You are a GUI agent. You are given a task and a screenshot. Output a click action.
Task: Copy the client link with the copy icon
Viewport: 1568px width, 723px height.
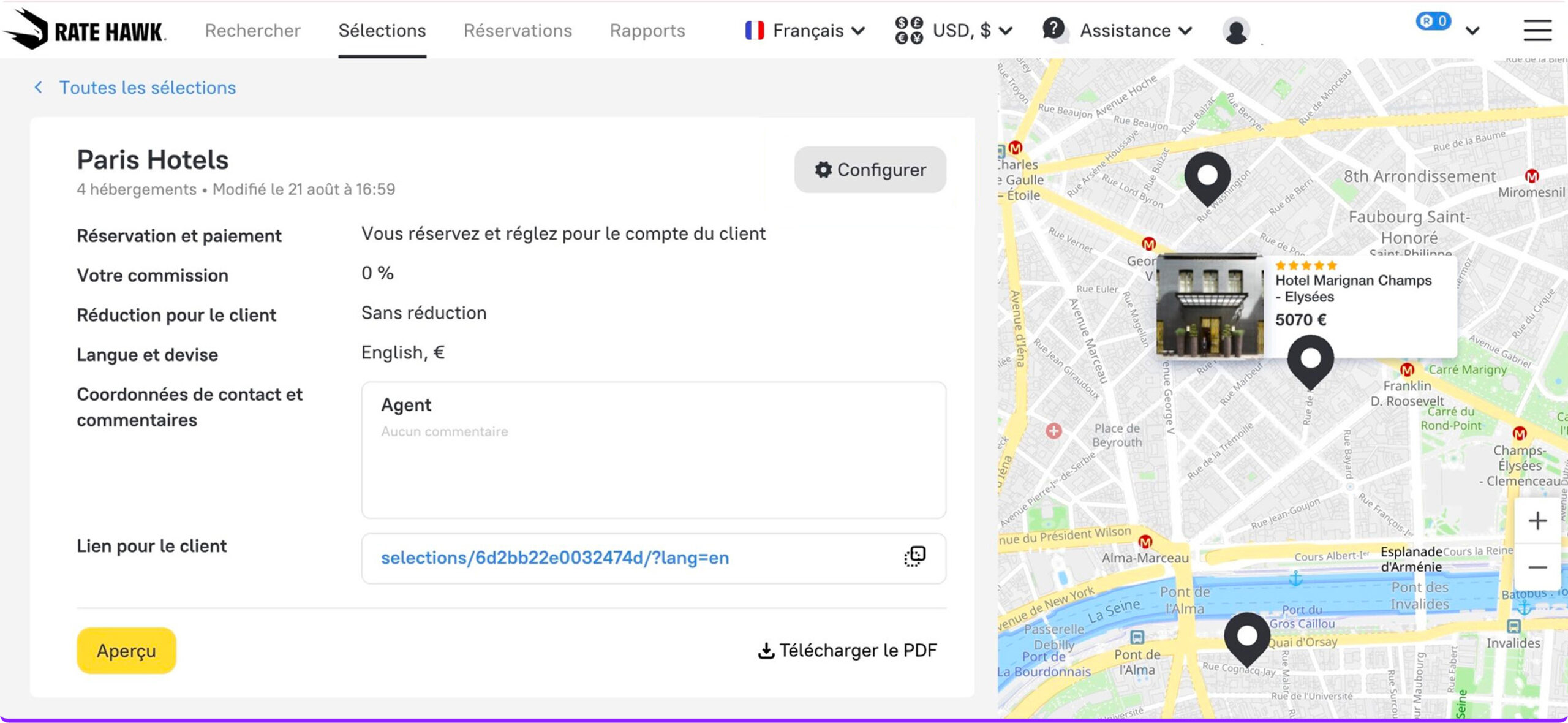[x=914, y=556]
